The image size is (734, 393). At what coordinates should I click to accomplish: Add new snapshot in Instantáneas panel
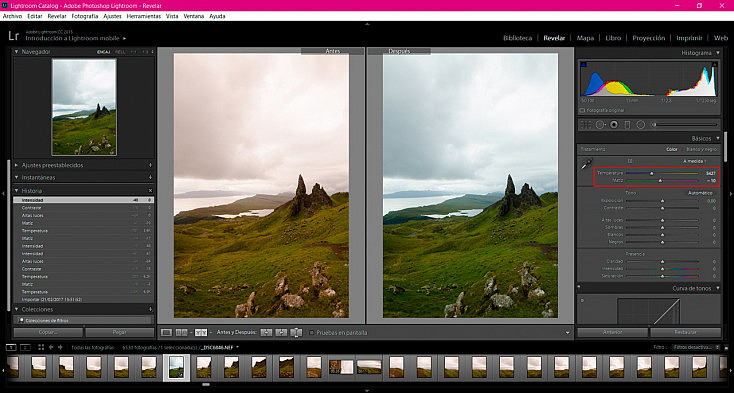coord(150,178)
